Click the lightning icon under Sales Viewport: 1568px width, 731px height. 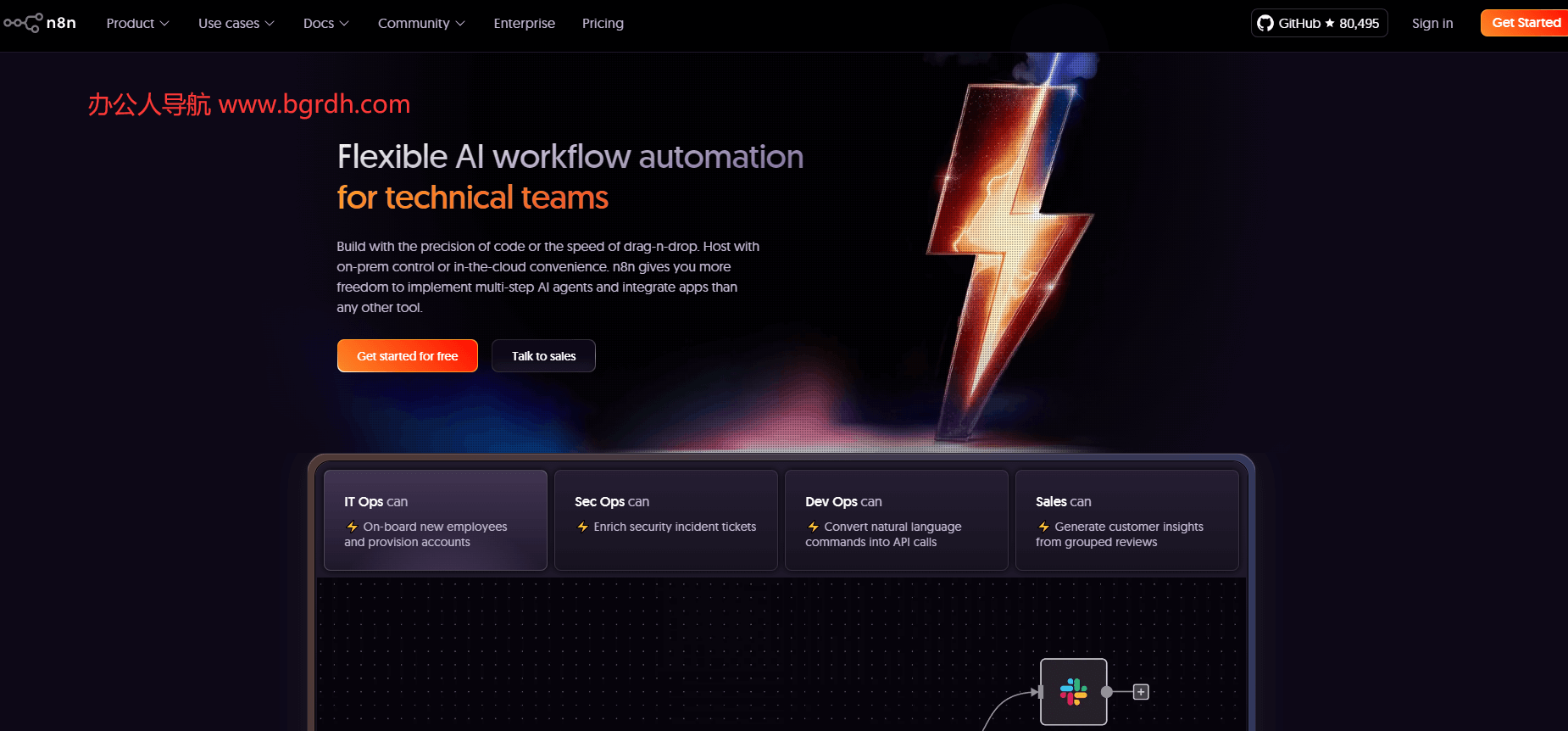pos(1043,527)
